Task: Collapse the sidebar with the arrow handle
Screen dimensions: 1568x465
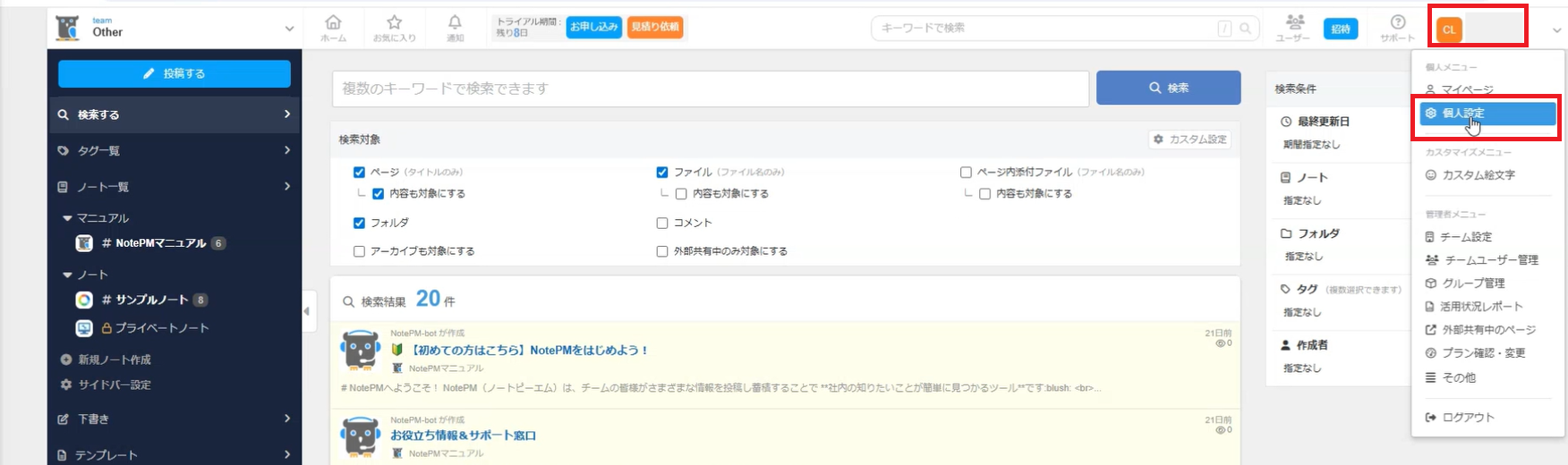Action: point(307,311)
